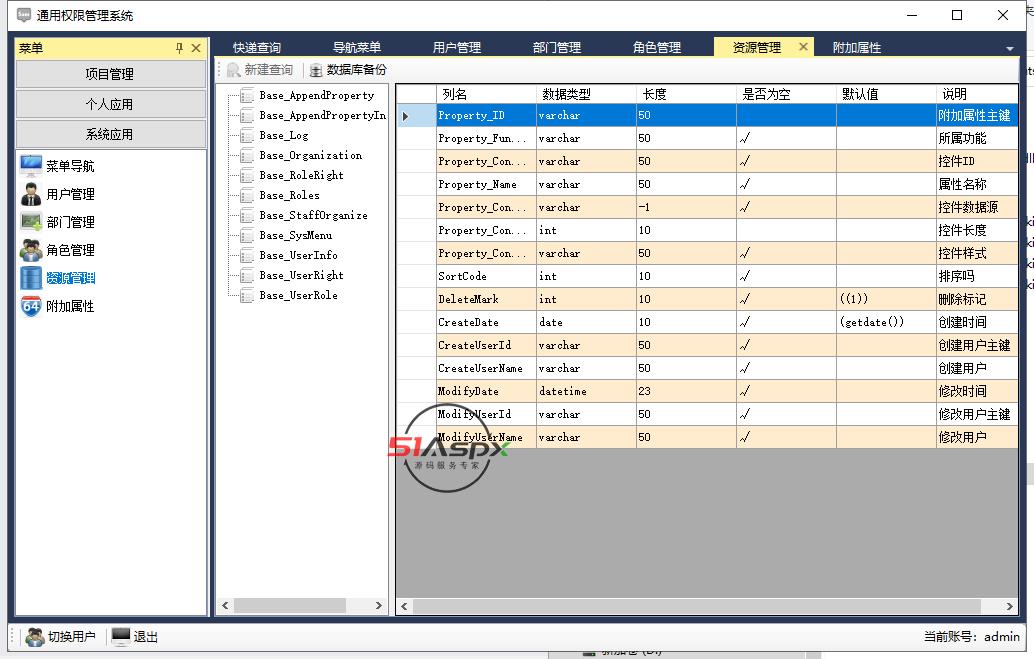Toggle 是否为空 check for CreateUserName row
The image size is (1034, 659).
(745, 368)
